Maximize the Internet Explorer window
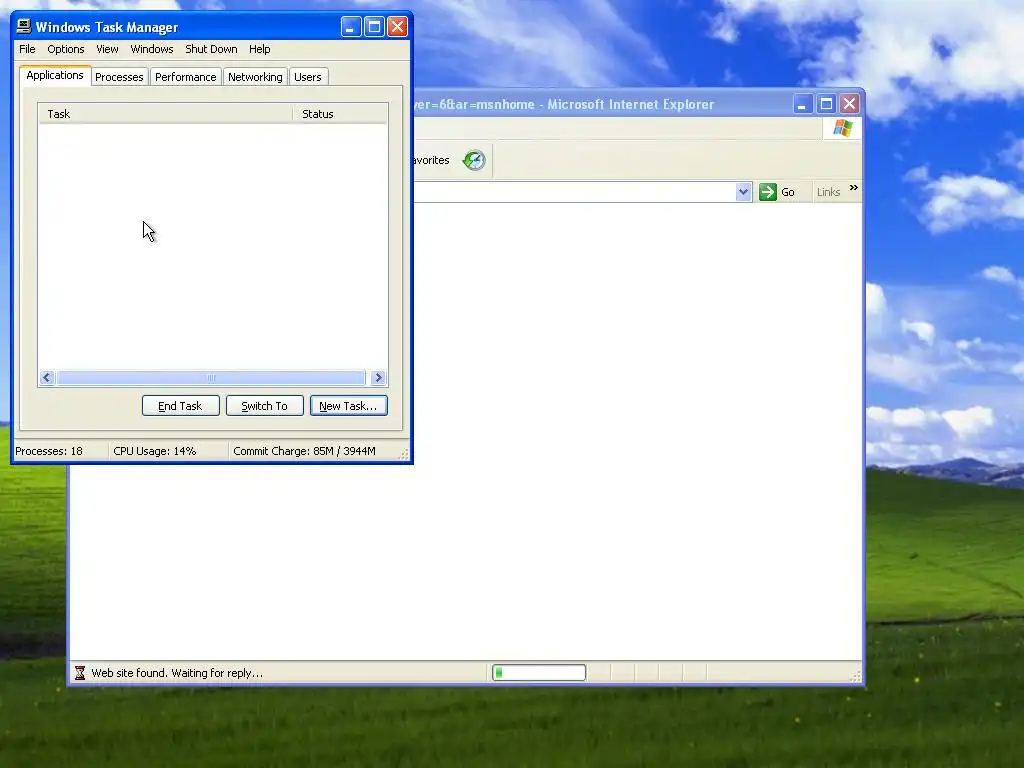The height and width of the screenshot is (768, 1024). click(826, 104)
